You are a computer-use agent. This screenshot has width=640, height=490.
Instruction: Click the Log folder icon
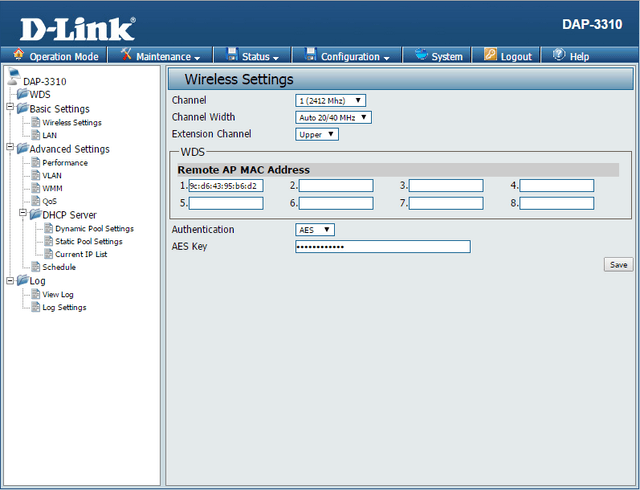(x=22, y=280)
